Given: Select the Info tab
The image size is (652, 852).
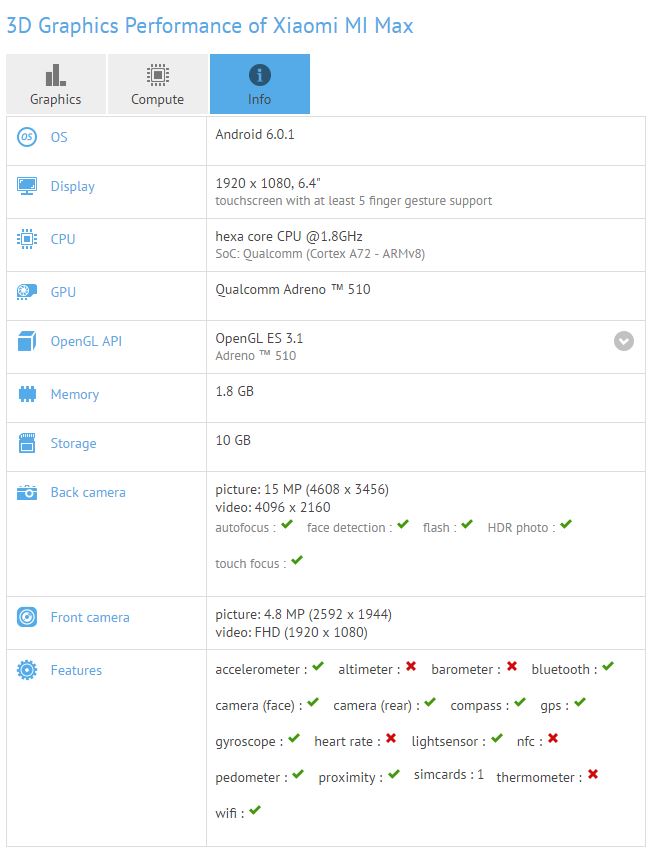Looking at the screenshot, I should (x=260, y=84).
